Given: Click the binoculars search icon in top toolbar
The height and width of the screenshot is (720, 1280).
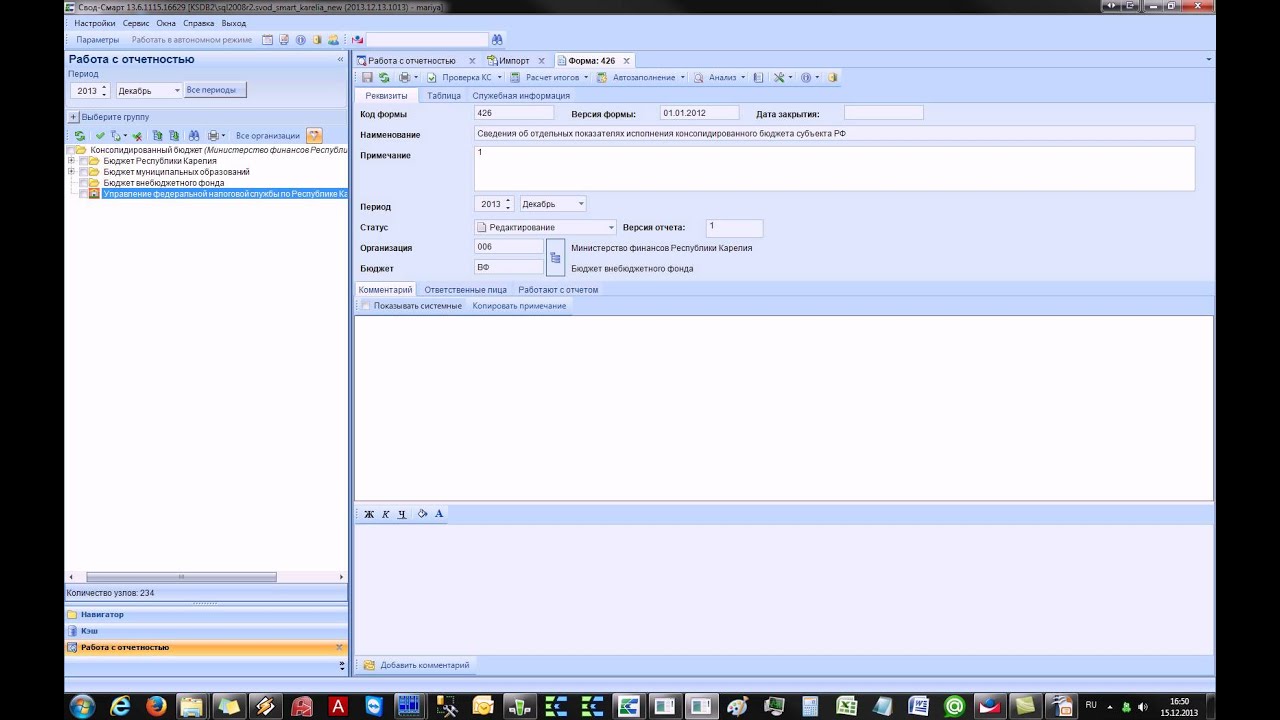Looking at the screenshot, I should 497,40.
